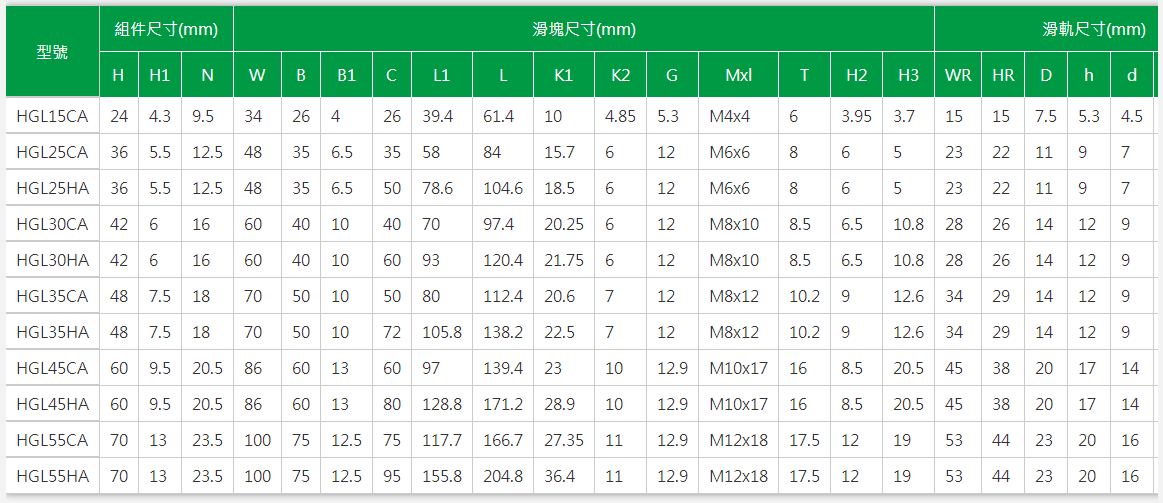This screenshot has width=1163, height=503.
Task: Click the HGL55HA model cell
Action: point(52,476)
